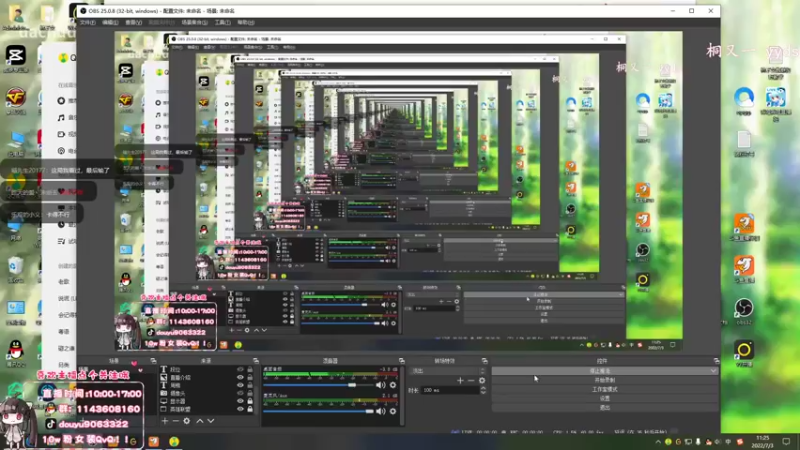Open transition properties gear icon
800x450 pixels.
[482, 381]
